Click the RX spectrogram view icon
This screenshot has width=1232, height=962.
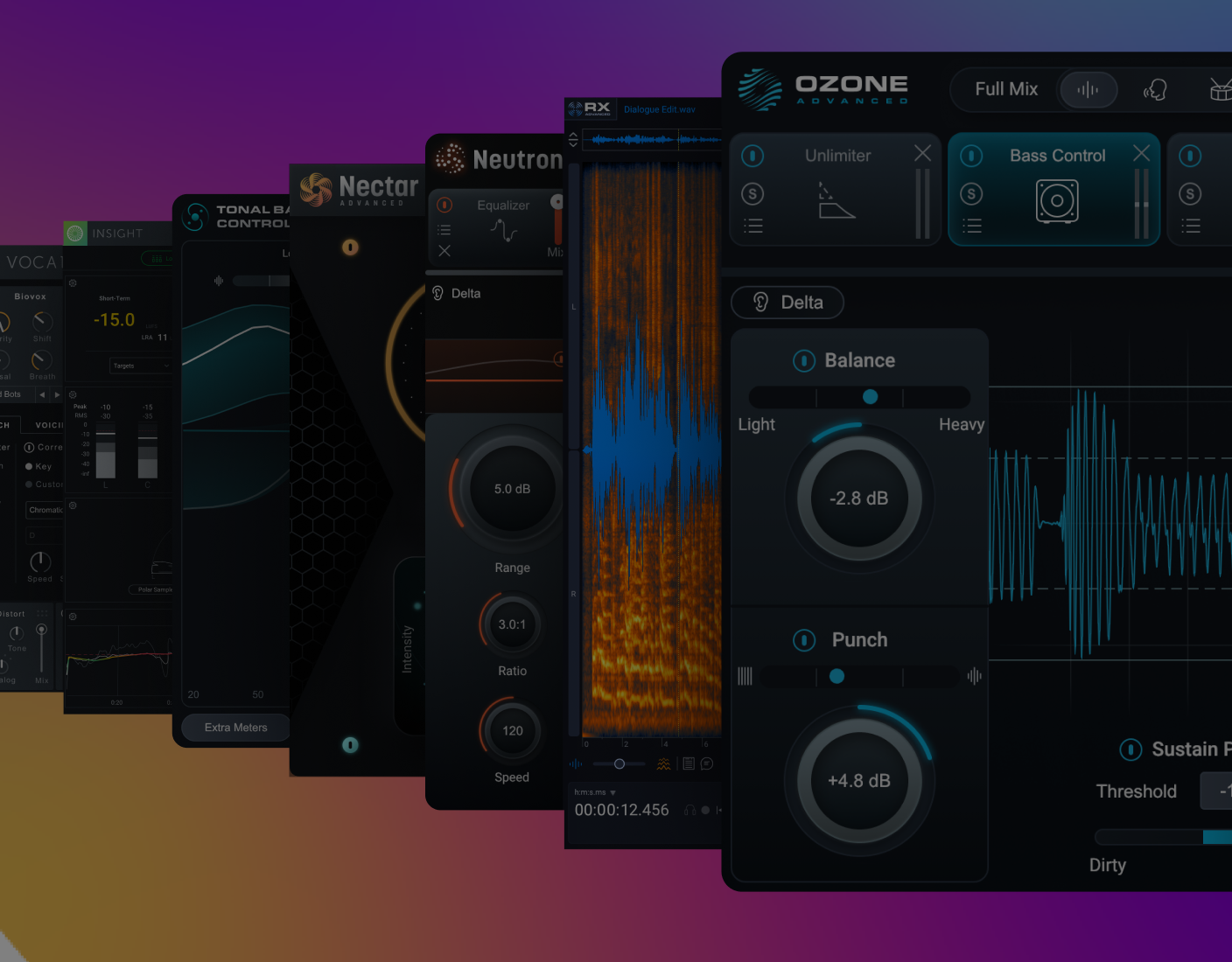[x=664, y=763]
